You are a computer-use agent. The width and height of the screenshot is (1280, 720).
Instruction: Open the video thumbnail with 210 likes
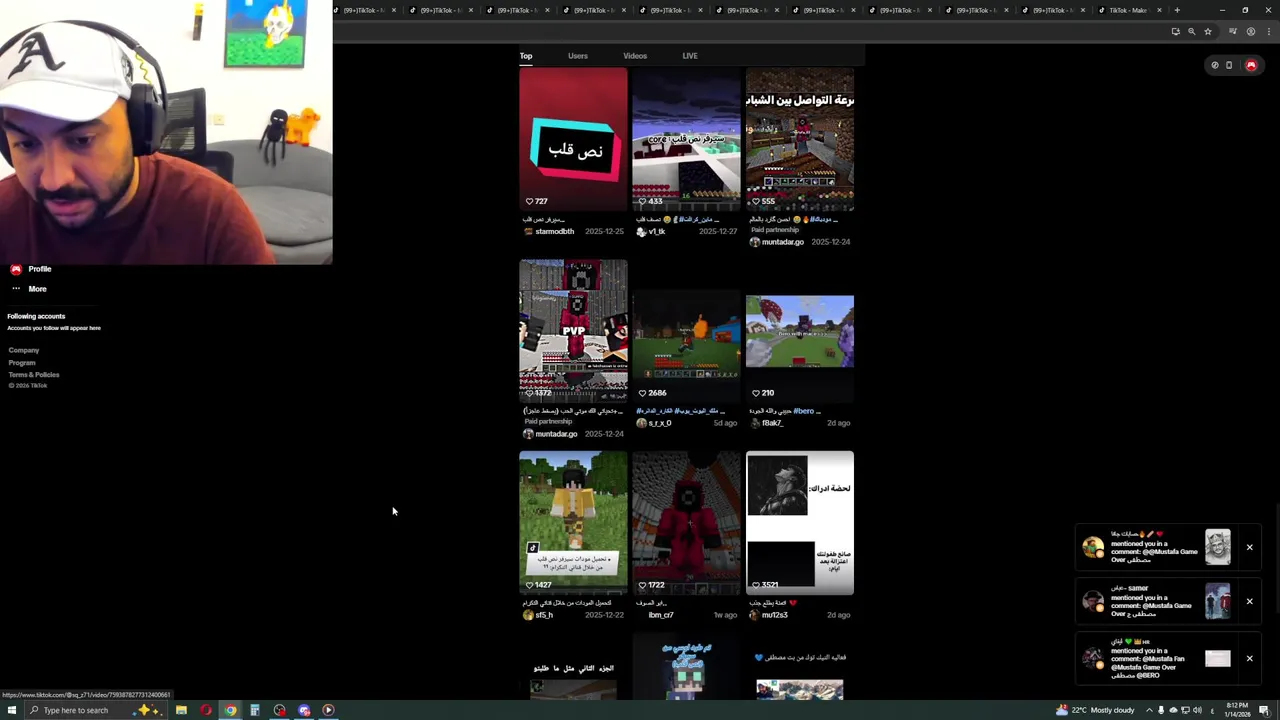point(800,331)
